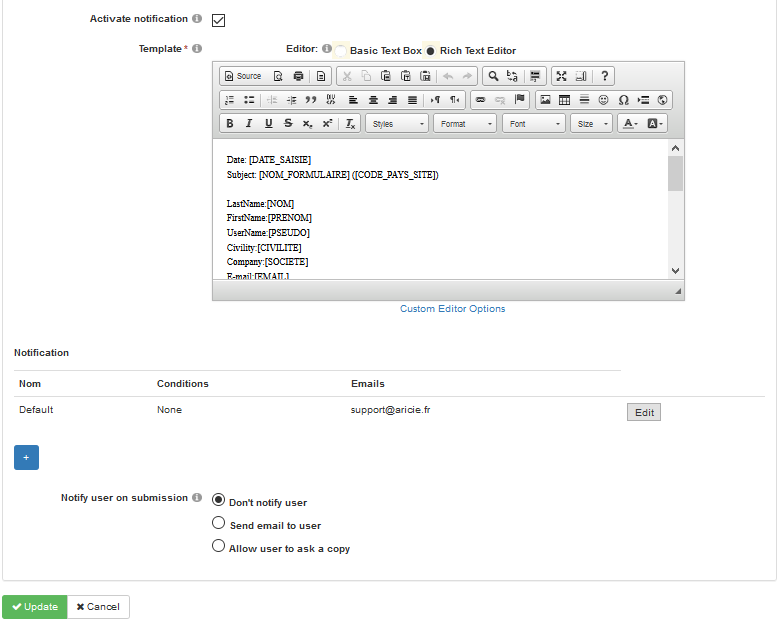781x622 pixels.
Task: Maximize the rich text editor
Action: (x=561, y=76)
